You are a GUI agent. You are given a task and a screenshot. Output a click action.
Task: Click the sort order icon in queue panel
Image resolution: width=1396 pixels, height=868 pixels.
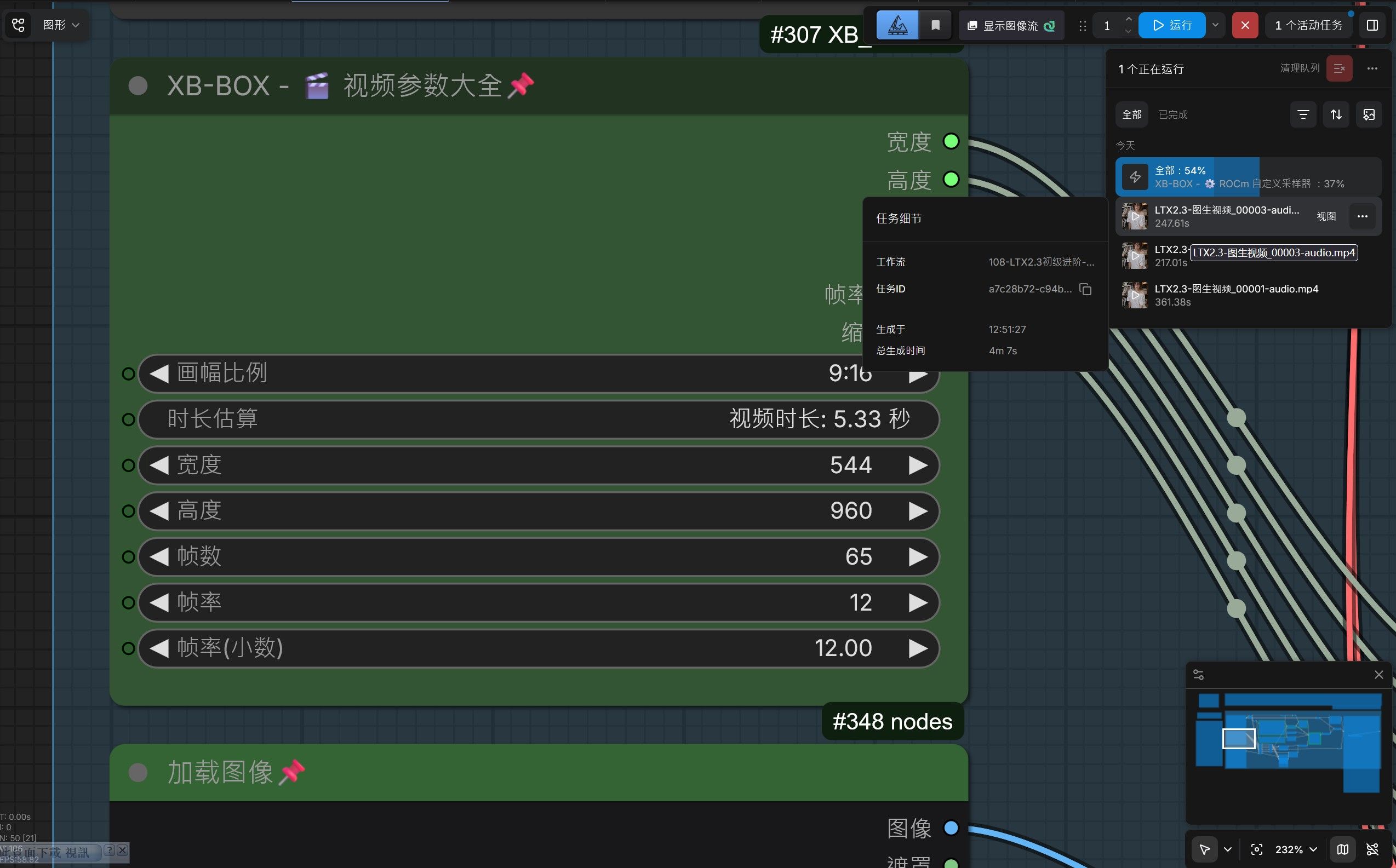(1336, 114)
